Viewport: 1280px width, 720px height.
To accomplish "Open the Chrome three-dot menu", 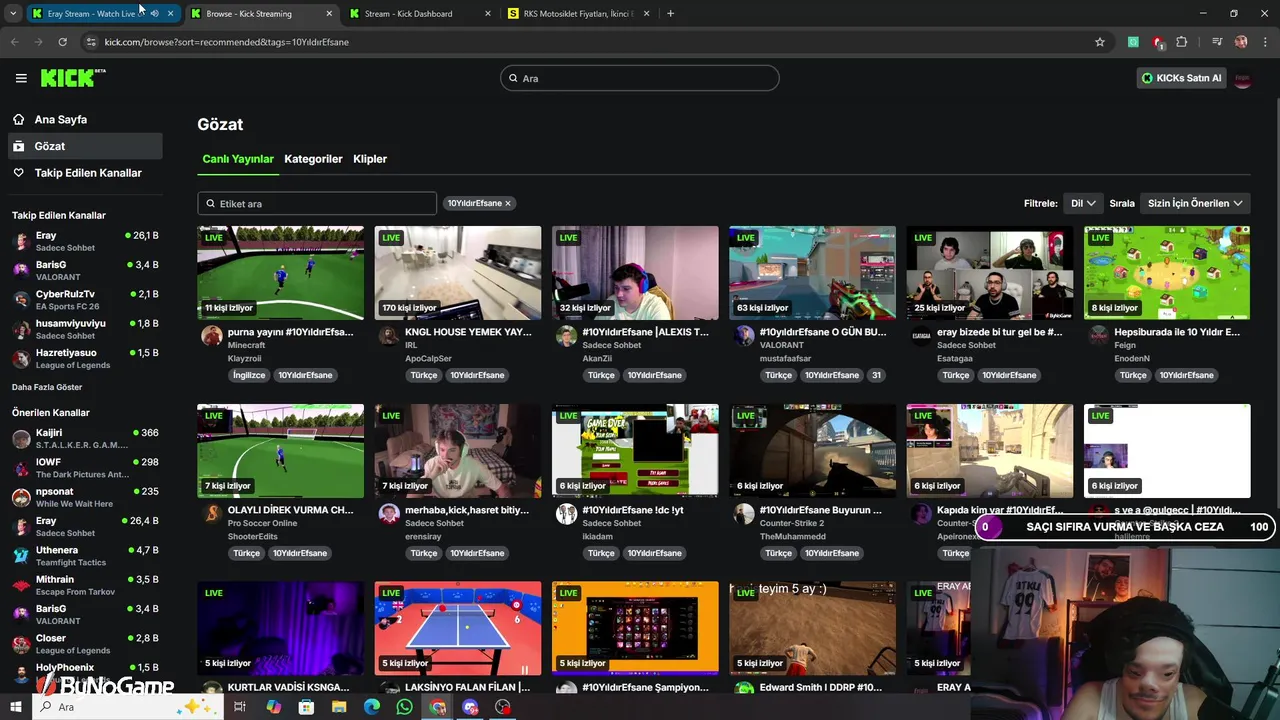I will pyautogui.click(x=1264, y=42).
